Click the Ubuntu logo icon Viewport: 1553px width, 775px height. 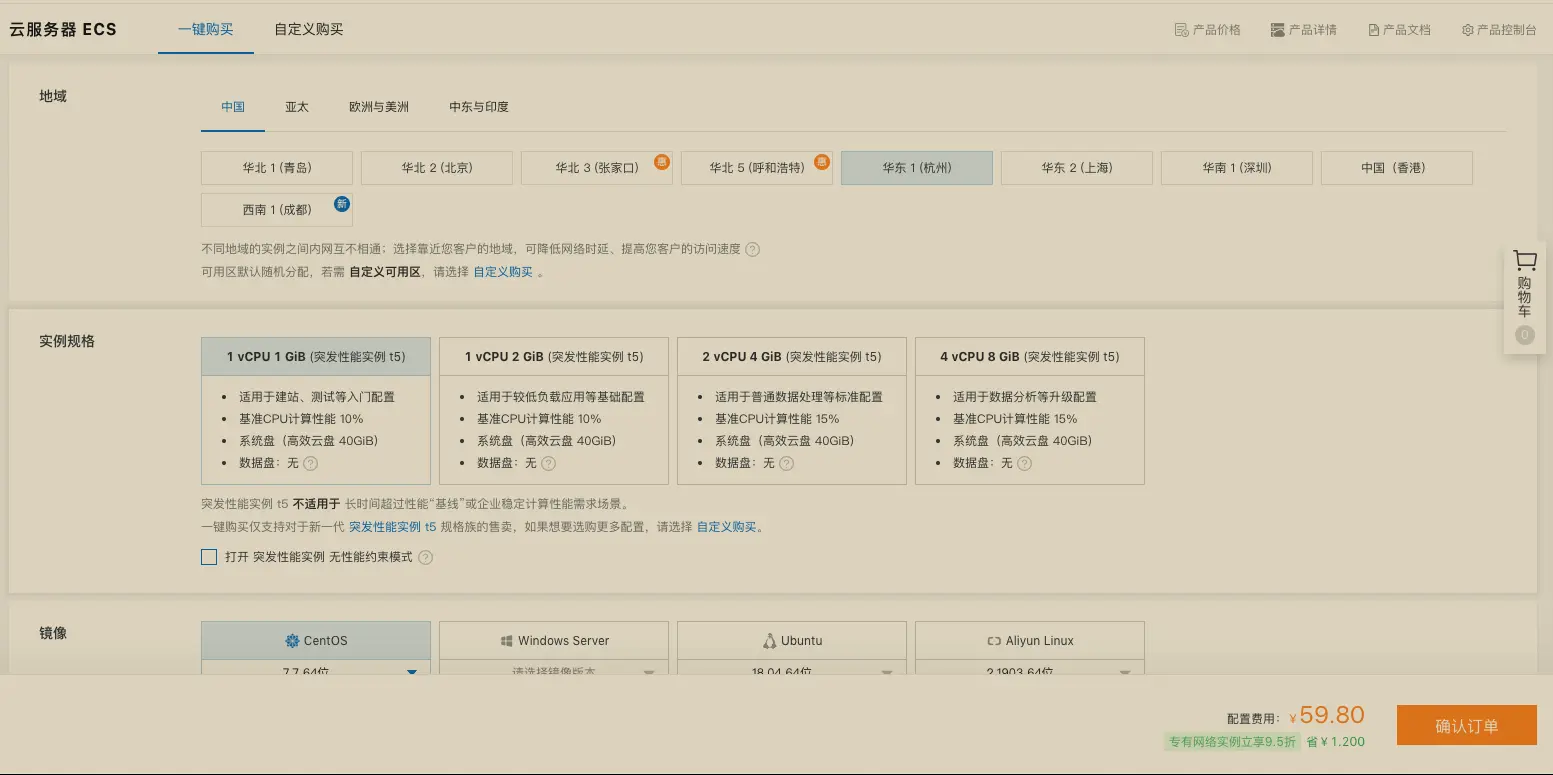point(769,641)
